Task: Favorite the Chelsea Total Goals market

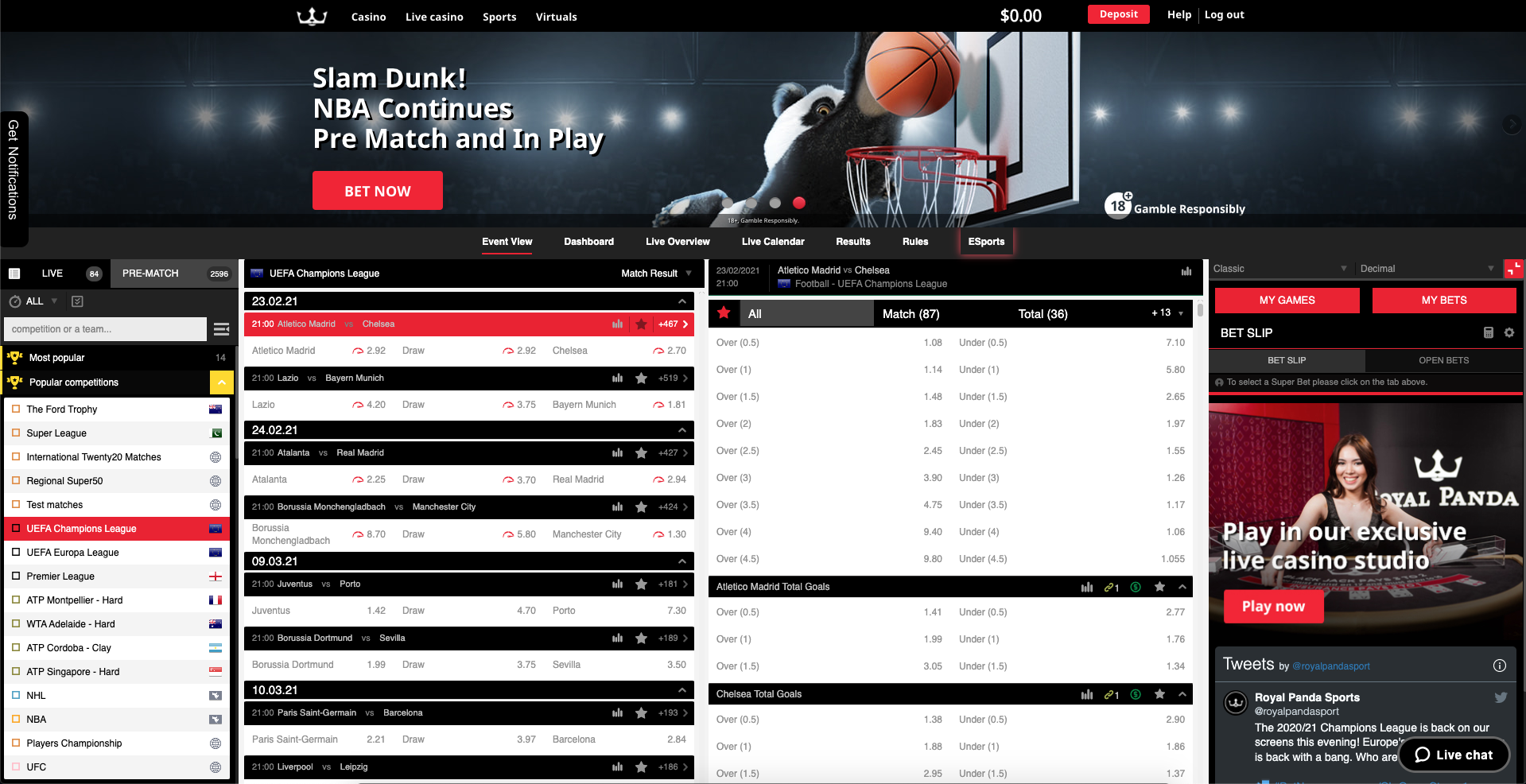Action: click(x=1159, y=694)
